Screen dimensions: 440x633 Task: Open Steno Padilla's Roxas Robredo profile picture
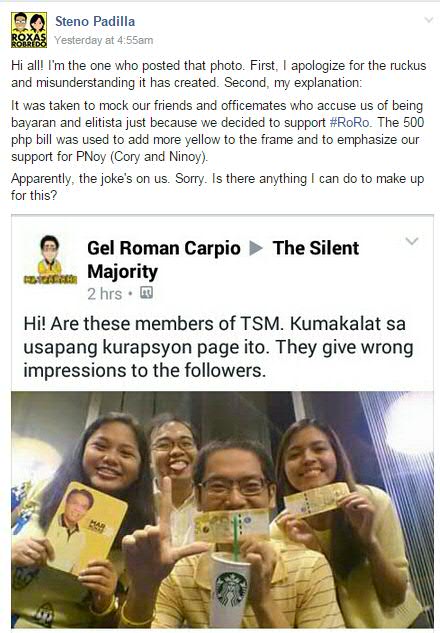(29, 30)
